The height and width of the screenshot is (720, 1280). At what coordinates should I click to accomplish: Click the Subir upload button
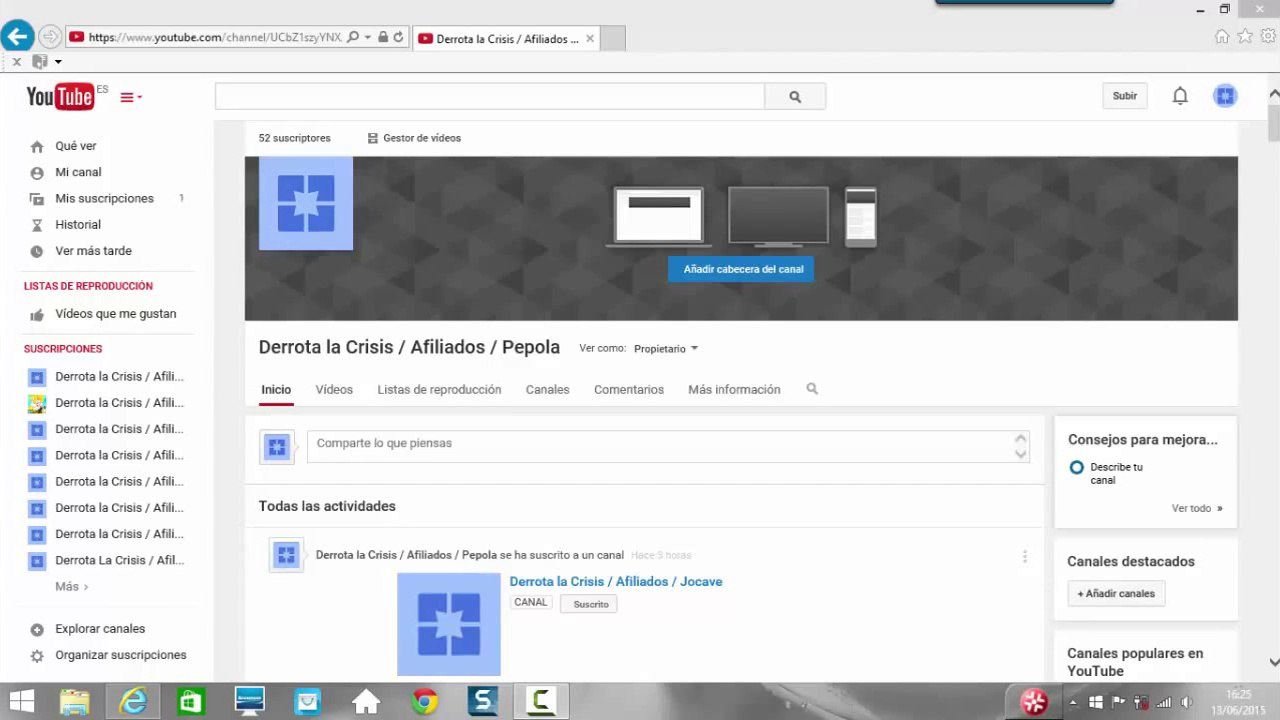[1125, 96]
